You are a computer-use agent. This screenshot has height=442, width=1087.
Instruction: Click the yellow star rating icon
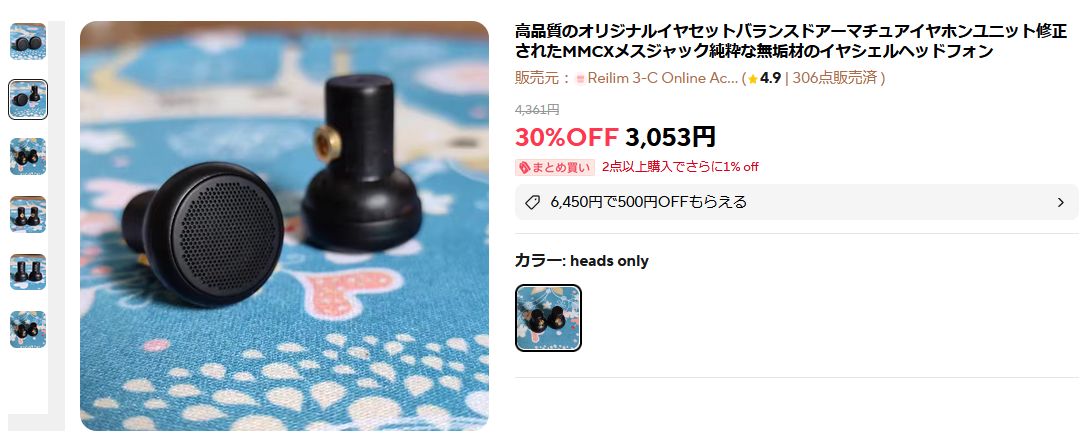click(x=752, y=79)
